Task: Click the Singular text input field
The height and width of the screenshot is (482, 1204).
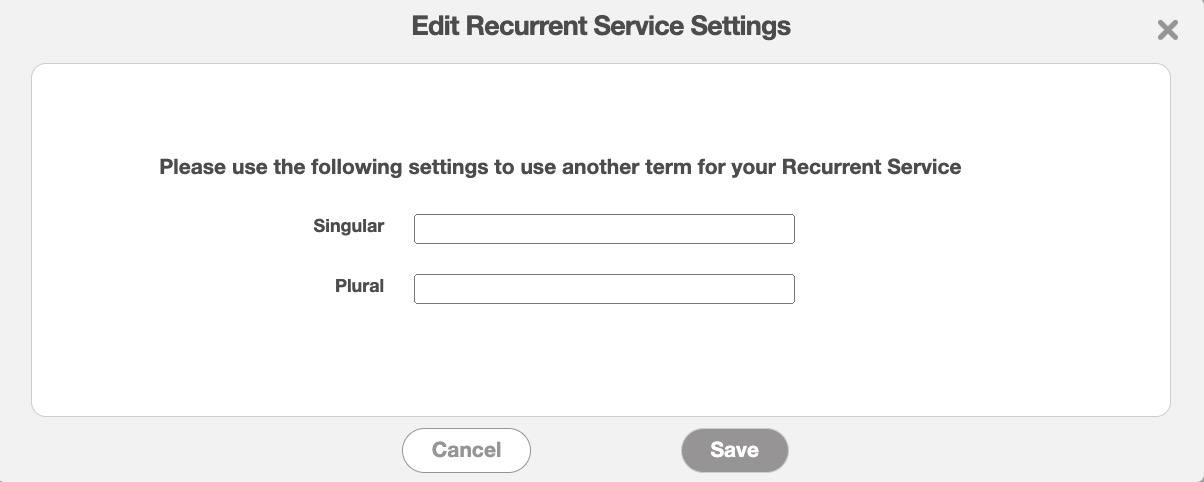Action: [x=604, y=229]
